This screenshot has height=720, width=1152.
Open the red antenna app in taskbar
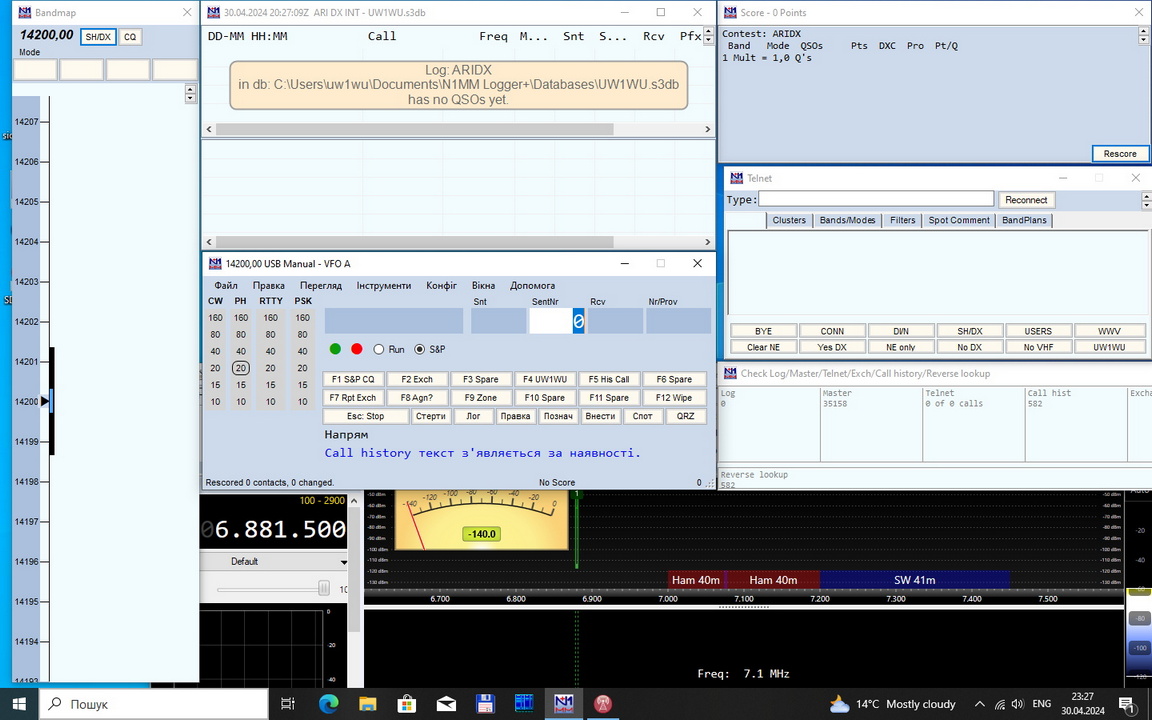[x=603, y=704]
